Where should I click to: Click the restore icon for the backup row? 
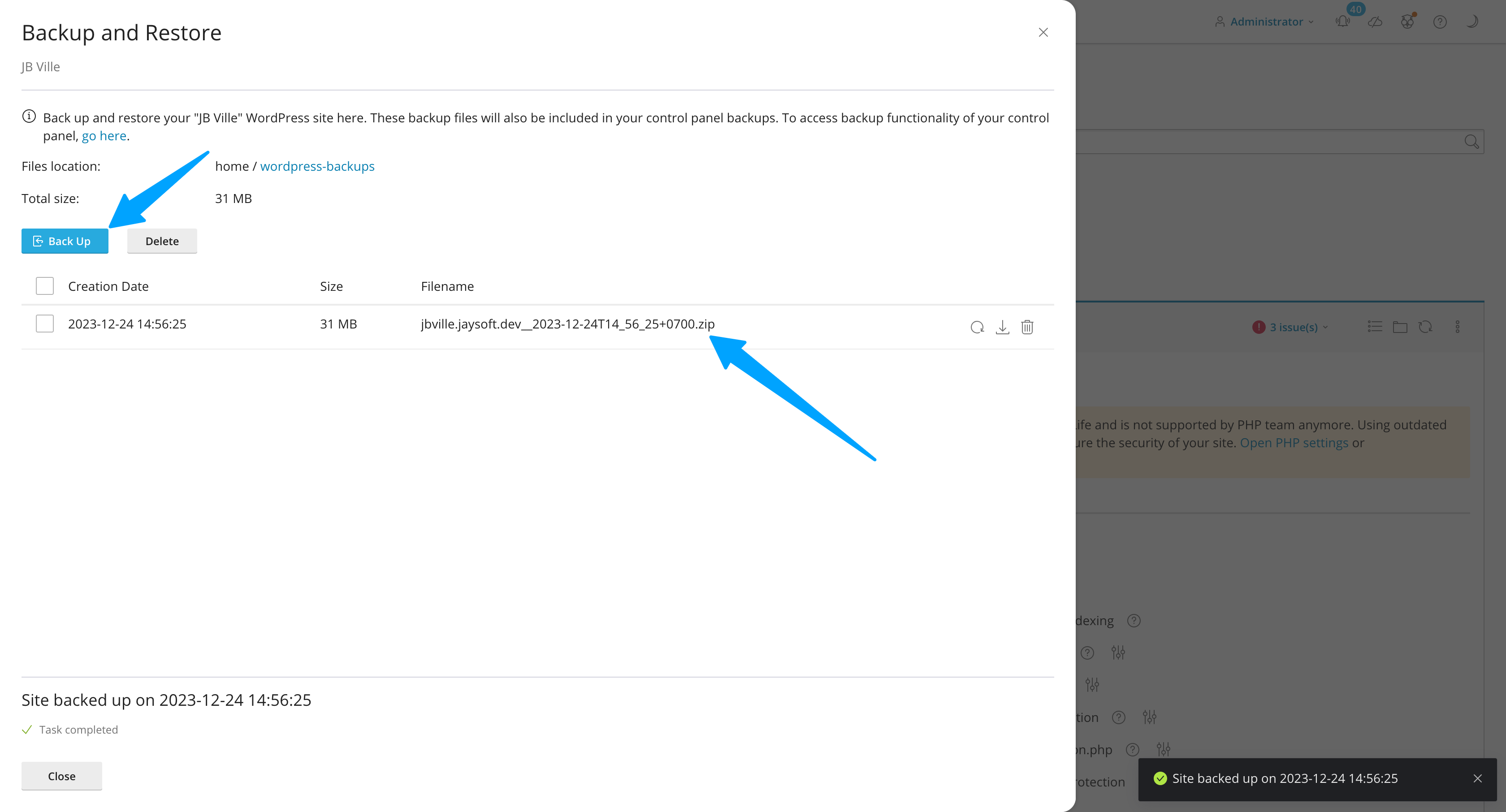pyautogui.click(x=977, y=327)
